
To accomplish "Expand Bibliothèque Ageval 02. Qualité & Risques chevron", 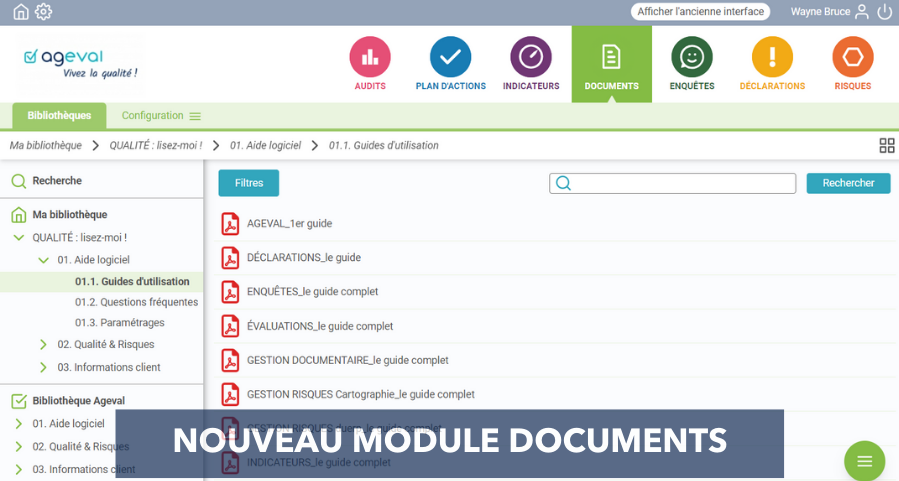I will click(18, 447).
